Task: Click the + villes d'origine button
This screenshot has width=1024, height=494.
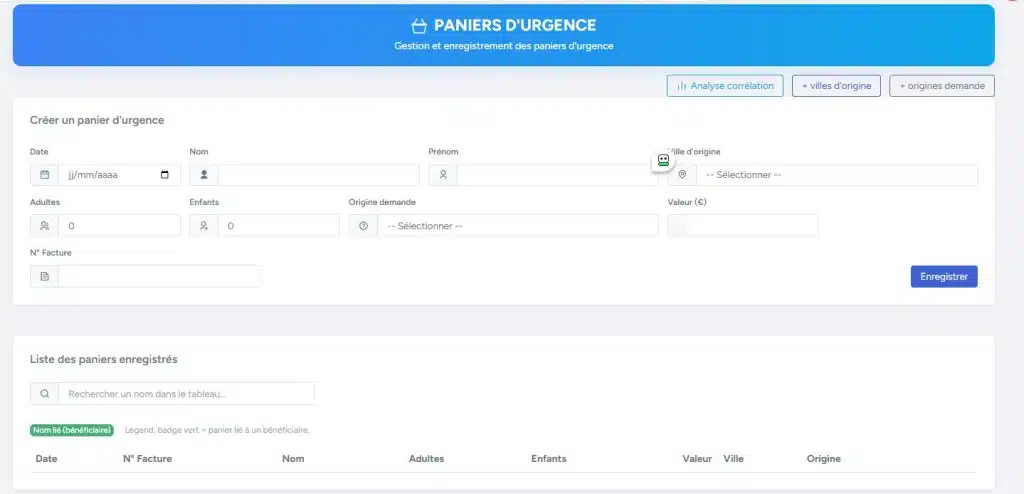Action: (837, 86)
